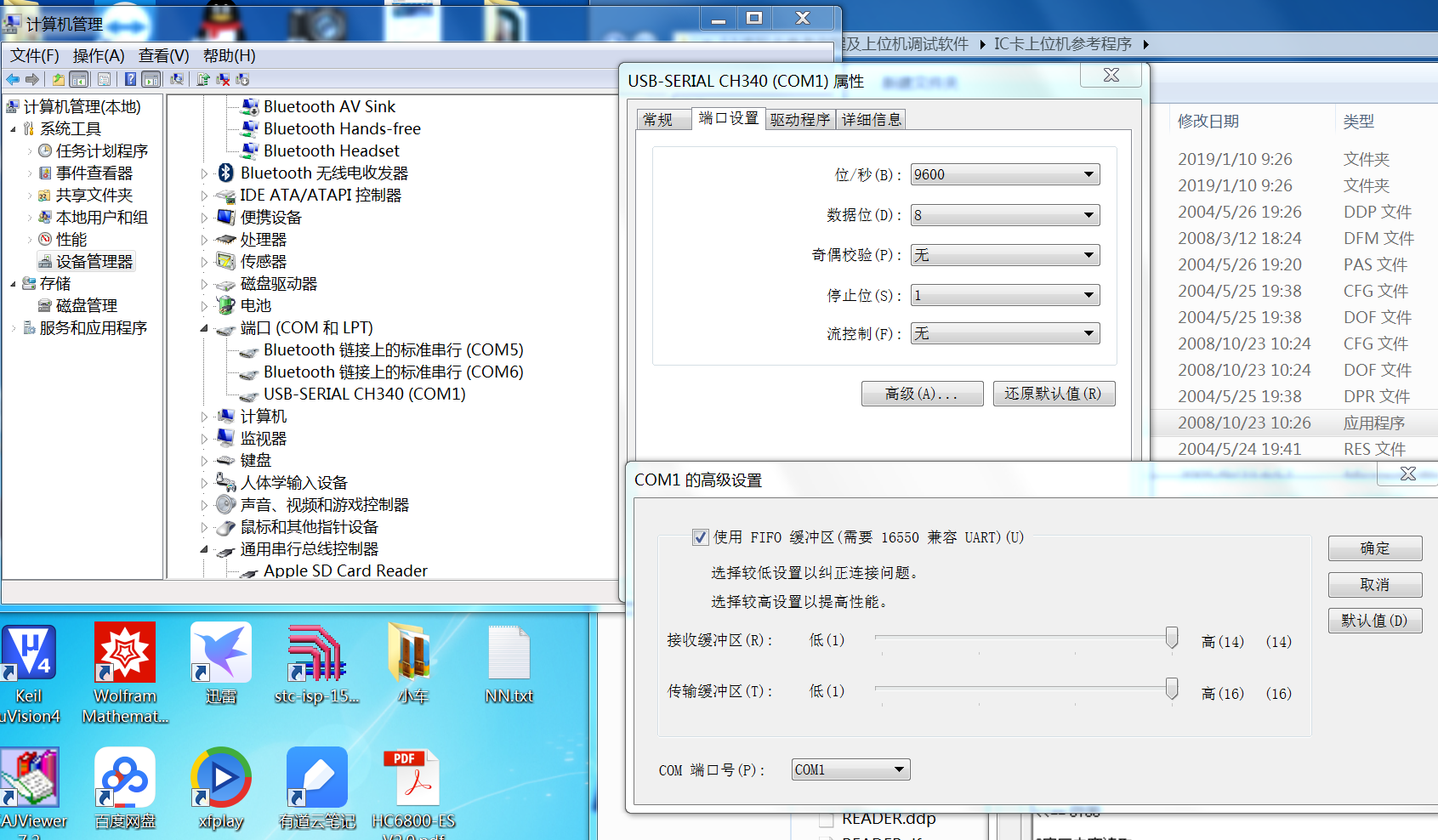Uncheck 使用 FIFO 缓冲区 checkbox
This screenshot has height=840, width=1438.
click(x=701, y=536)
